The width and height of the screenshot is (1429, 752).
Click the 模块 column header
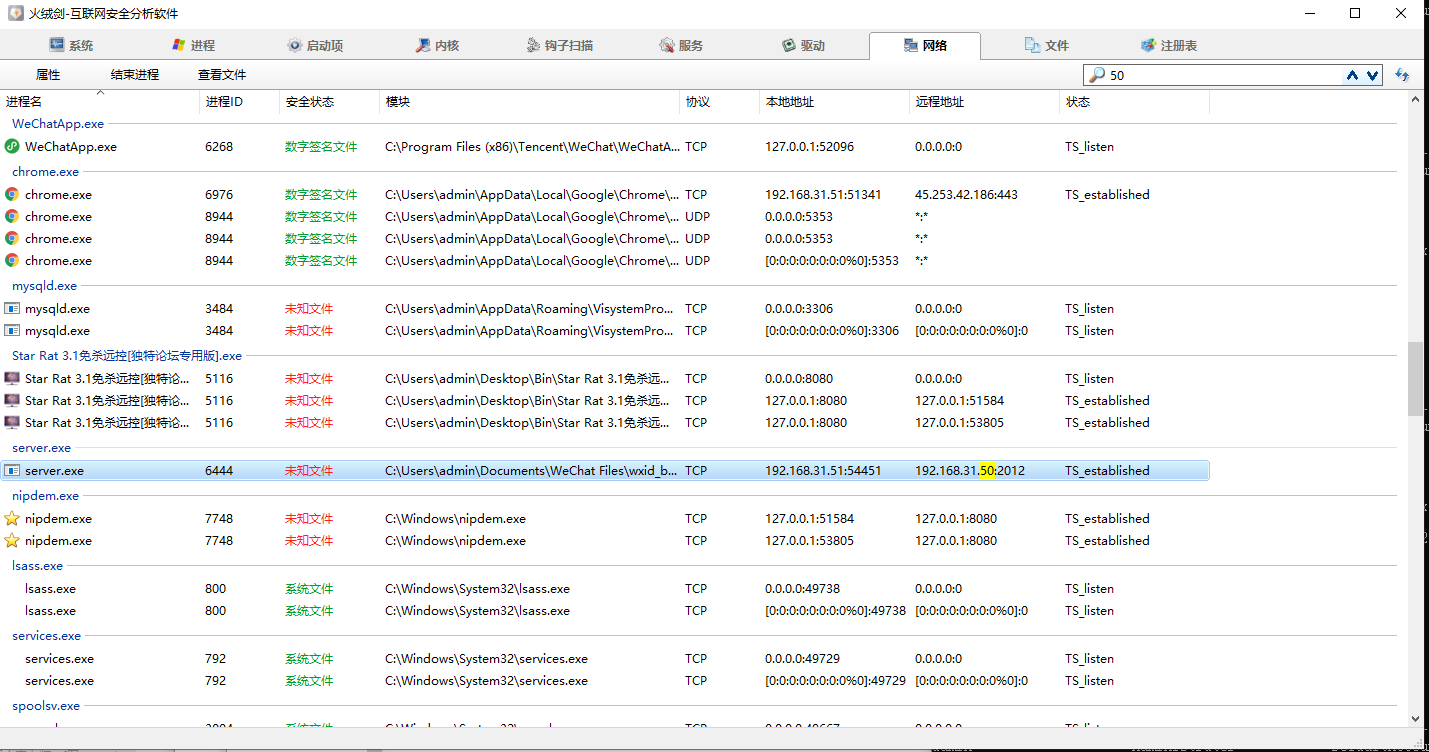[x=530, y=102]
